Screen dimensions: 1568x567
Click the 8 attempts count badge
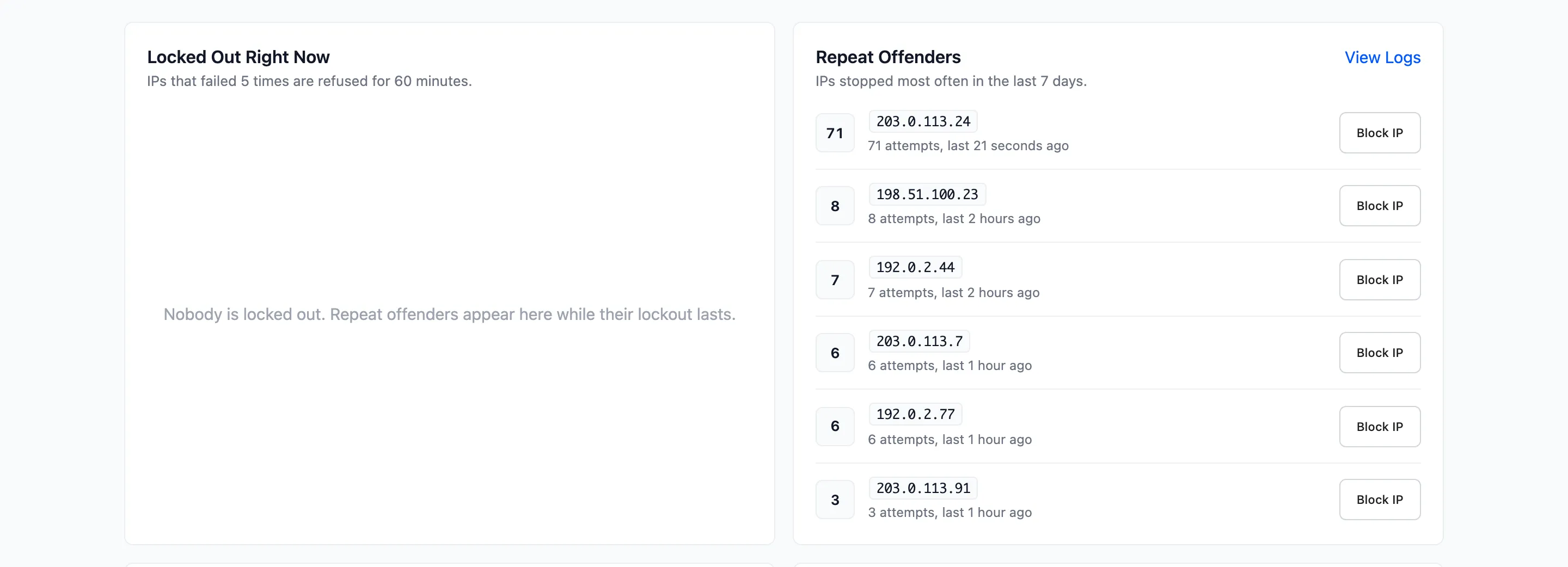(x=835, y=206)
